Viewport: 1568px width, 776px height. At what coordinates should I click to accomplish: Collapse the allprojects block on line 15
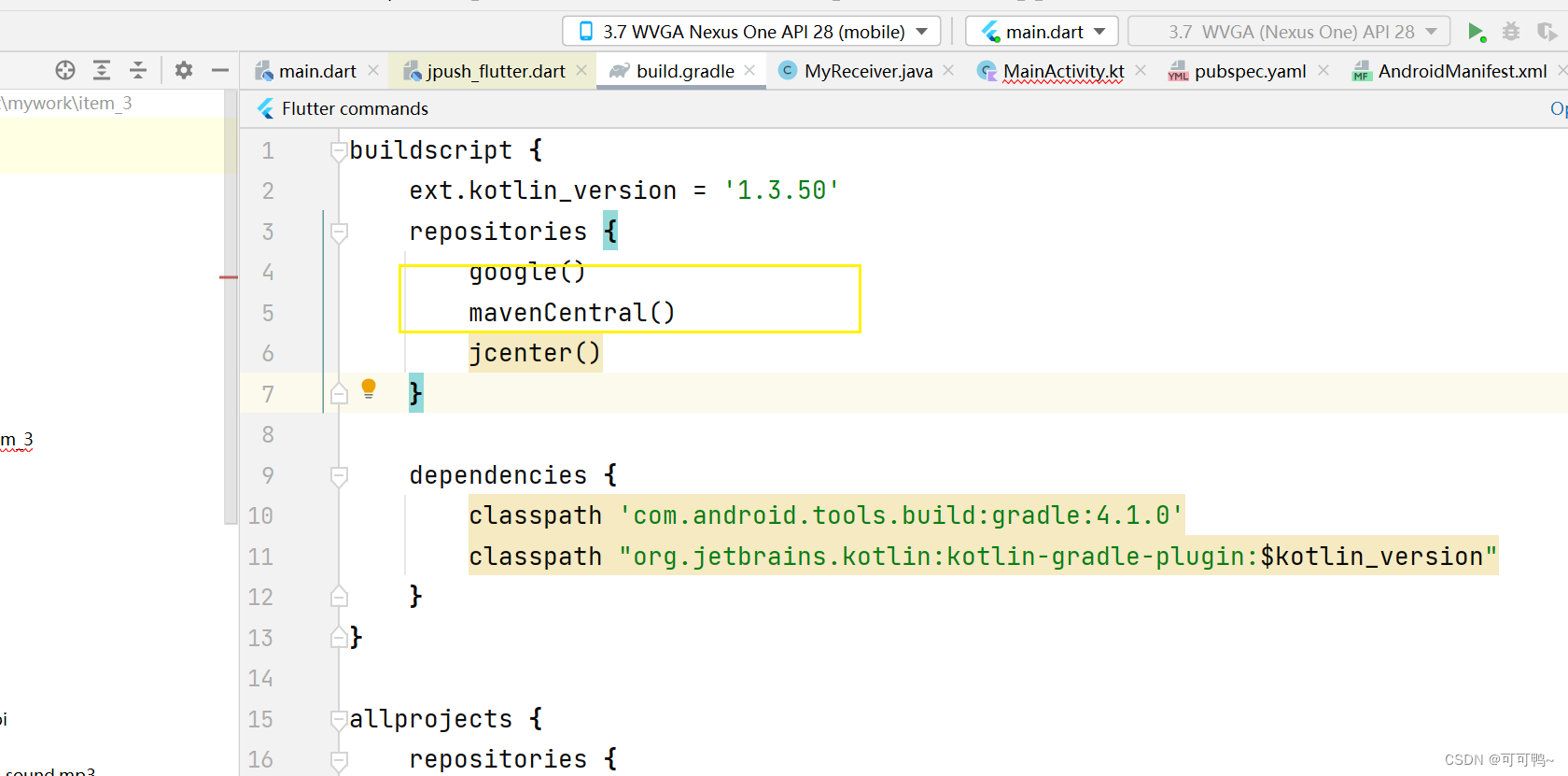(339, 719)
